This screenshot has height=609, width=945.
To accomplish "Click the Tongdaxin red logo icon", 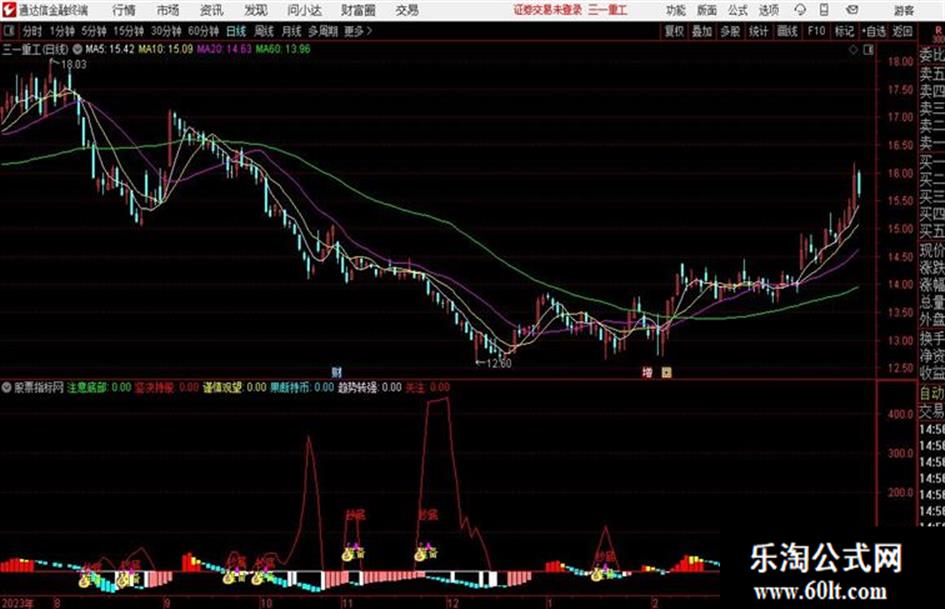I will click(9, 10).
